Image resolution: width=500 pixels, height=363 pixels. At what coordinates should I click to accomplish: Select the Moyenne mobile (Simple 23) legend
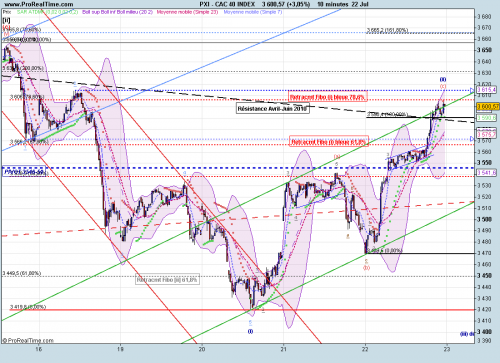187,12
